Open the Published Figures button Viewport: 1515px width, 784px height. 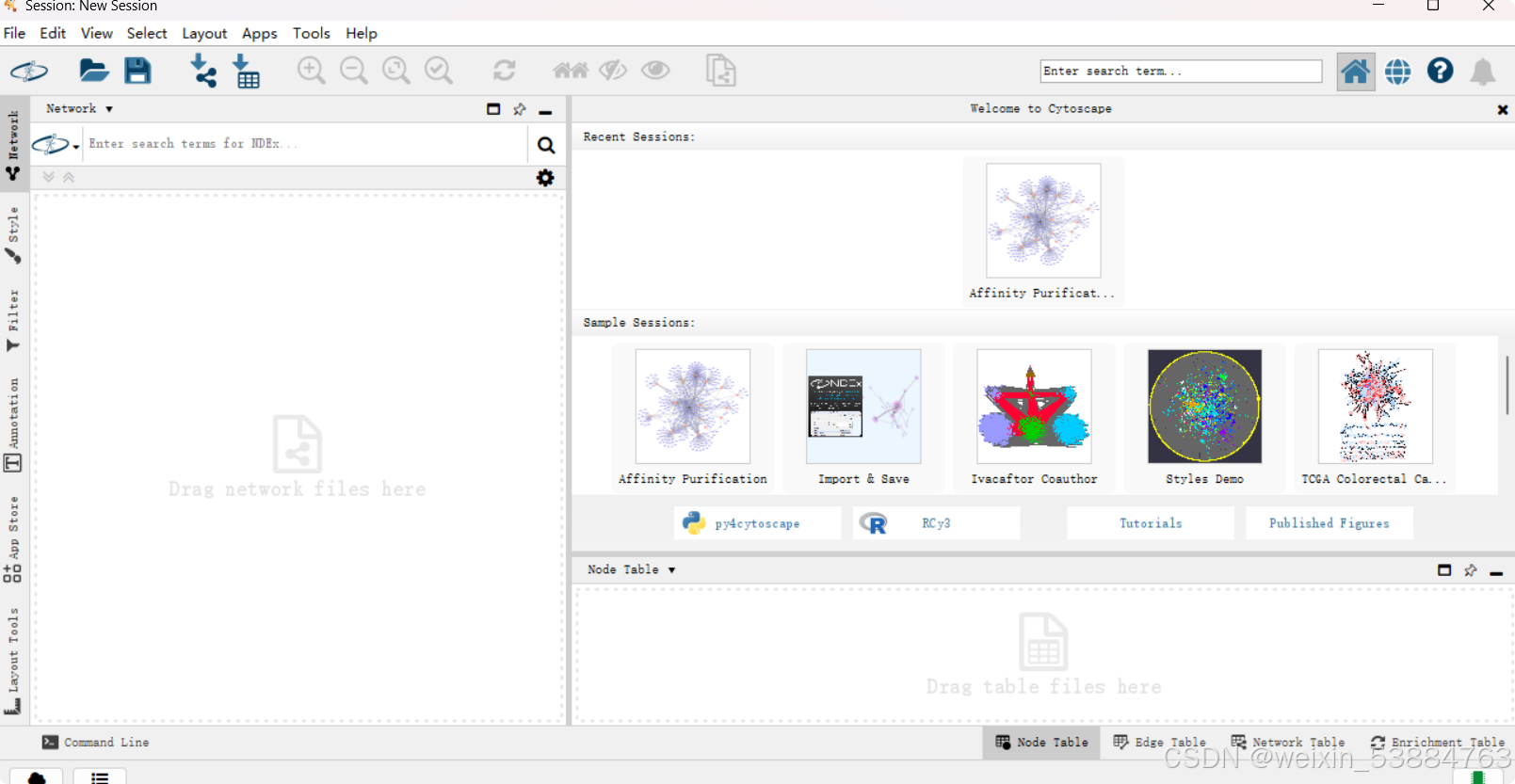pos(1330,523)
